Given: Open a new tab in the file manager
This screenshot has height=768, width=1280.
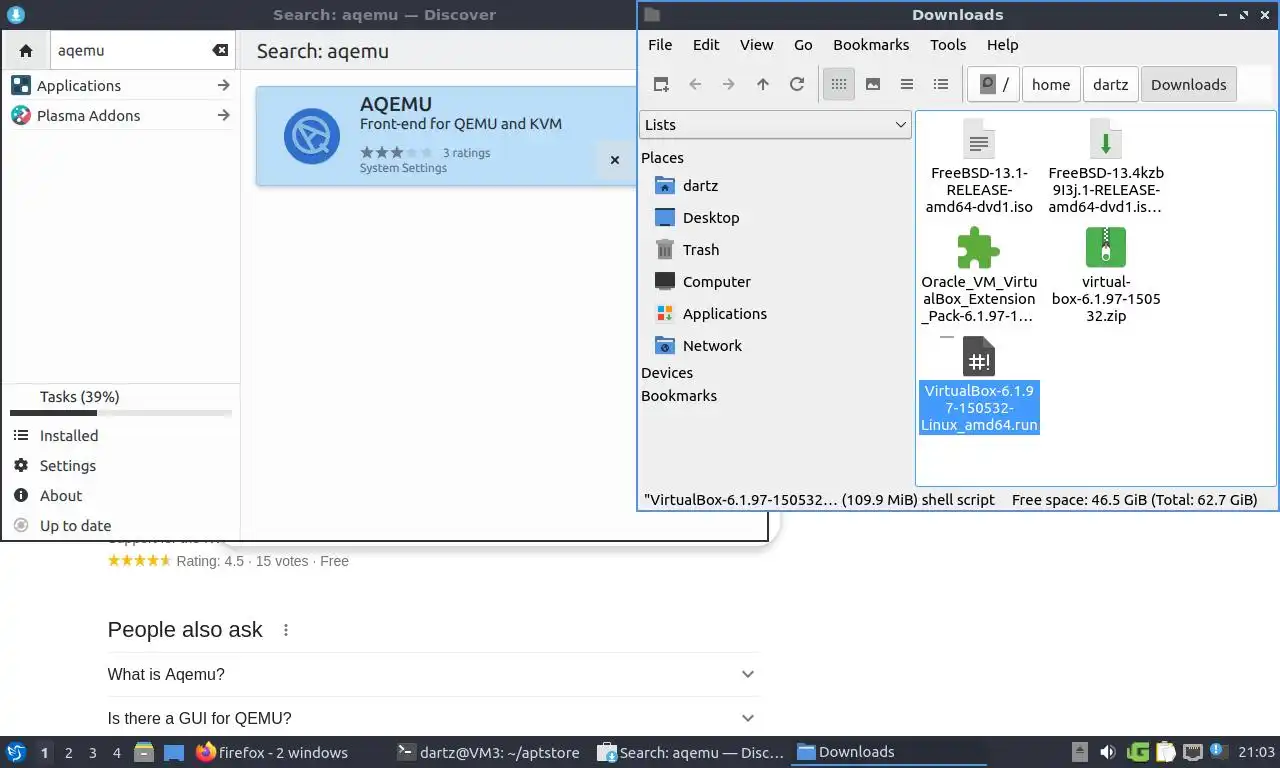Looking at the screenshot, I should (661, 85).
